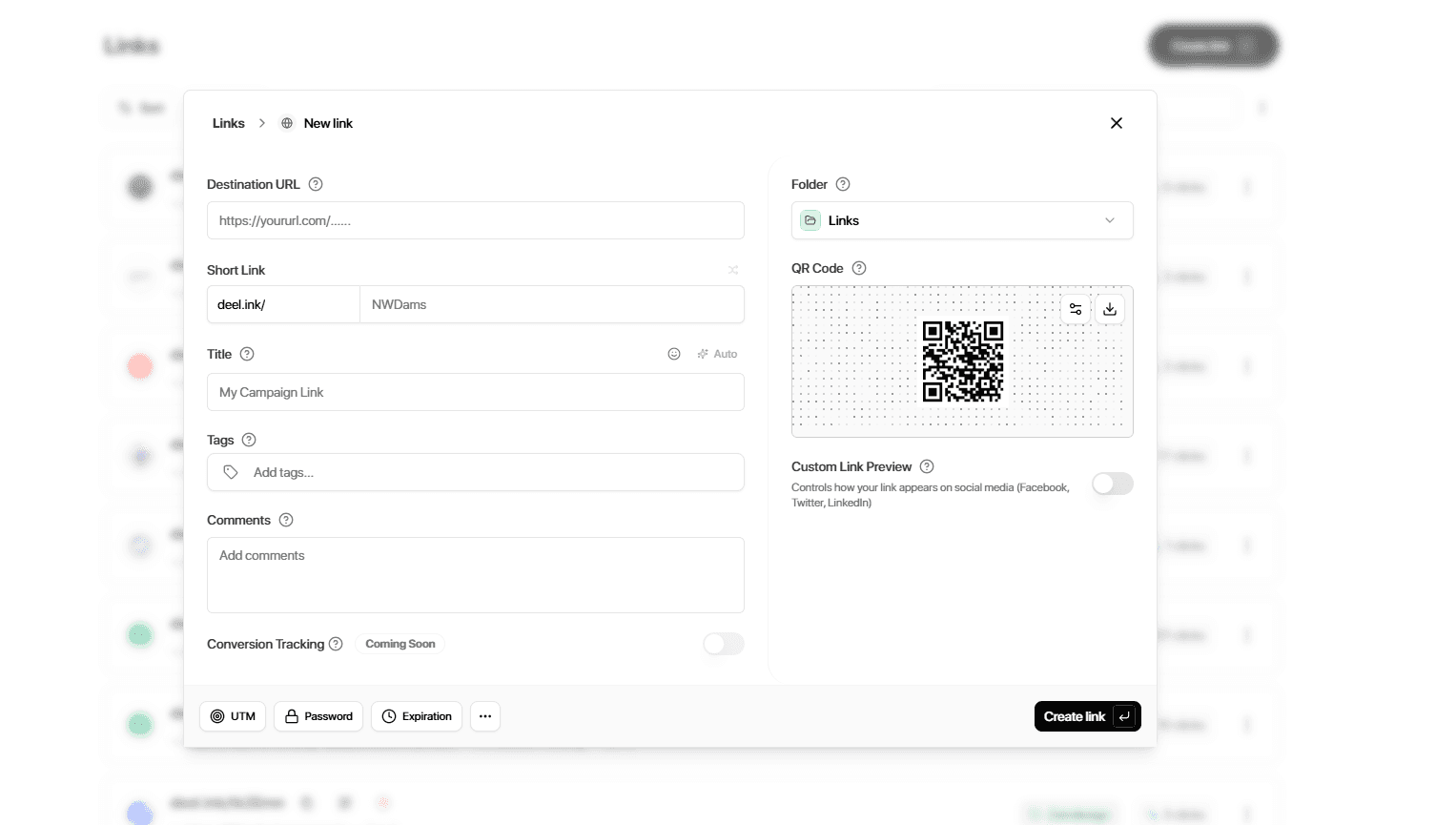Open QR code customization settings
Viewport: 1456px width, 825px height.
[x=1076, y=309]
